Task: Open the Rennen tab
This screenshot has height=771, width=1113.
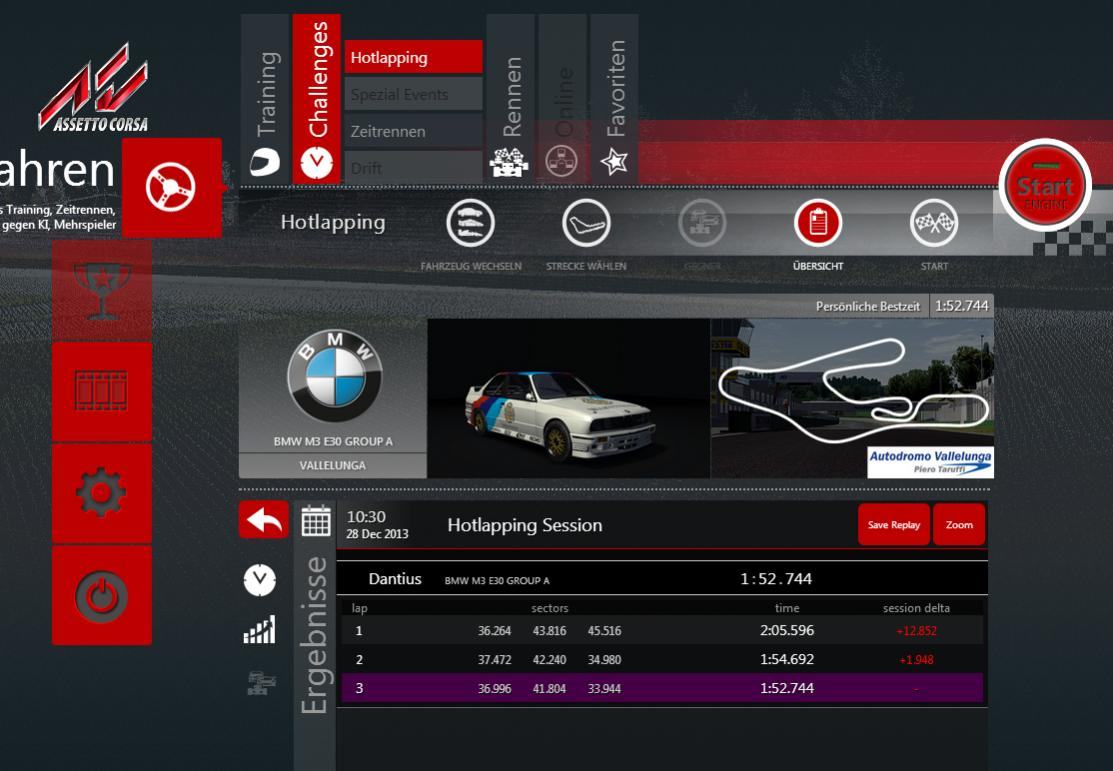Action: coord(510,98)
